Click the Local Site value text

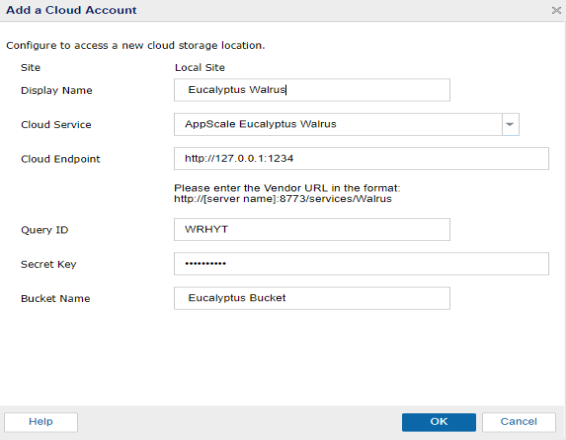(200, 67)
